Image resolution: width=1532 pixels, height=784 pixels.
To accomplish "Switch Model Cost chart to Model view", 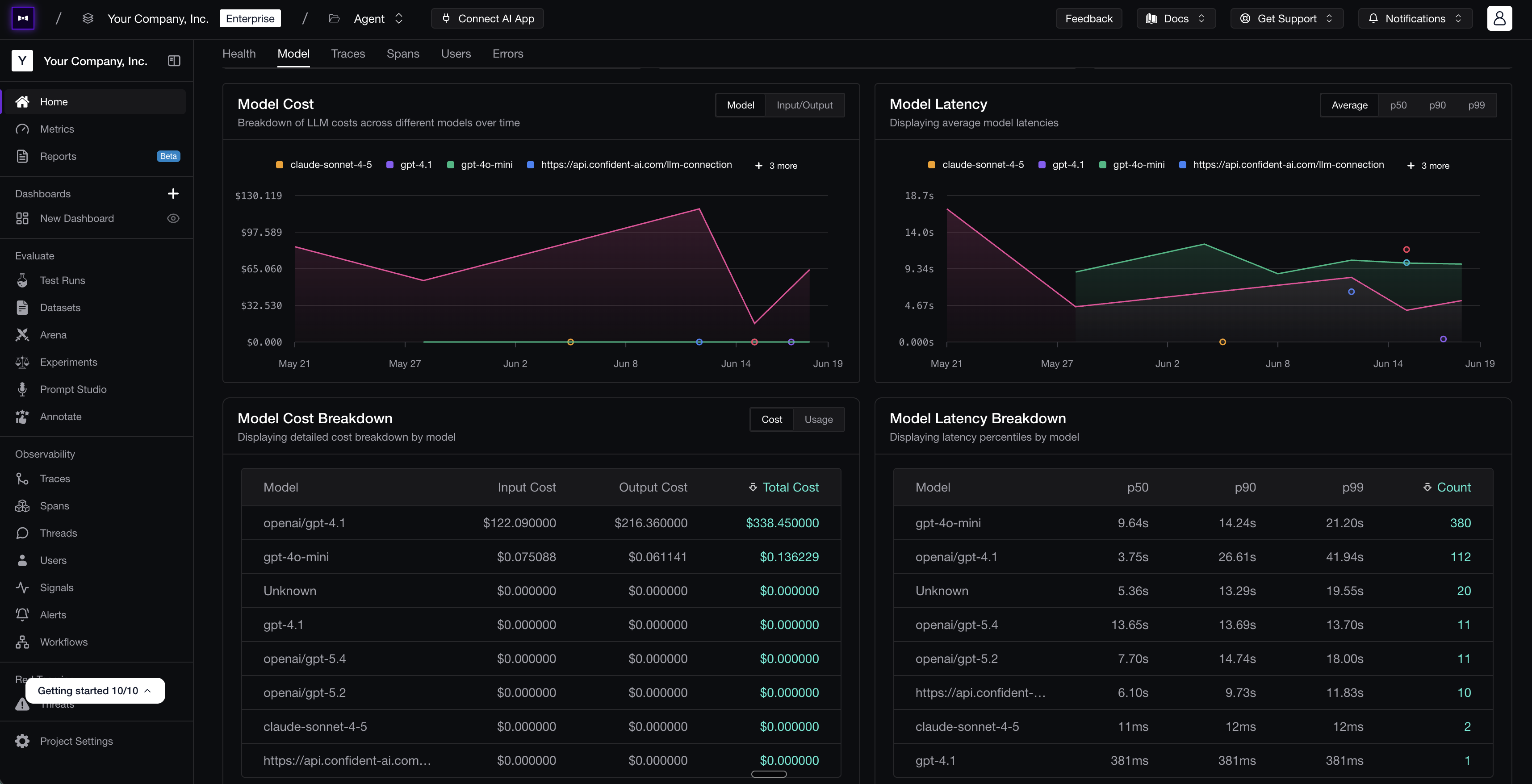I will coord(741,105).
